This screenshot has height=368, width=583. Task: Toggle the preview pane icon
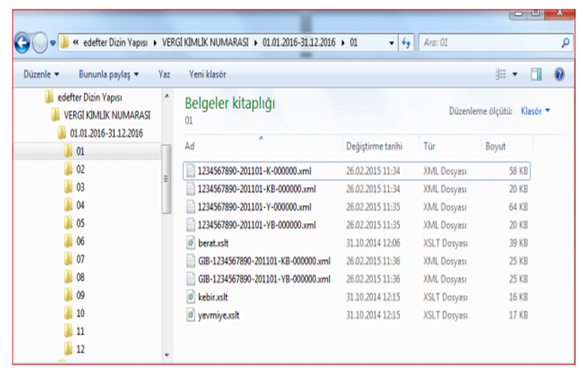[536, 74]
